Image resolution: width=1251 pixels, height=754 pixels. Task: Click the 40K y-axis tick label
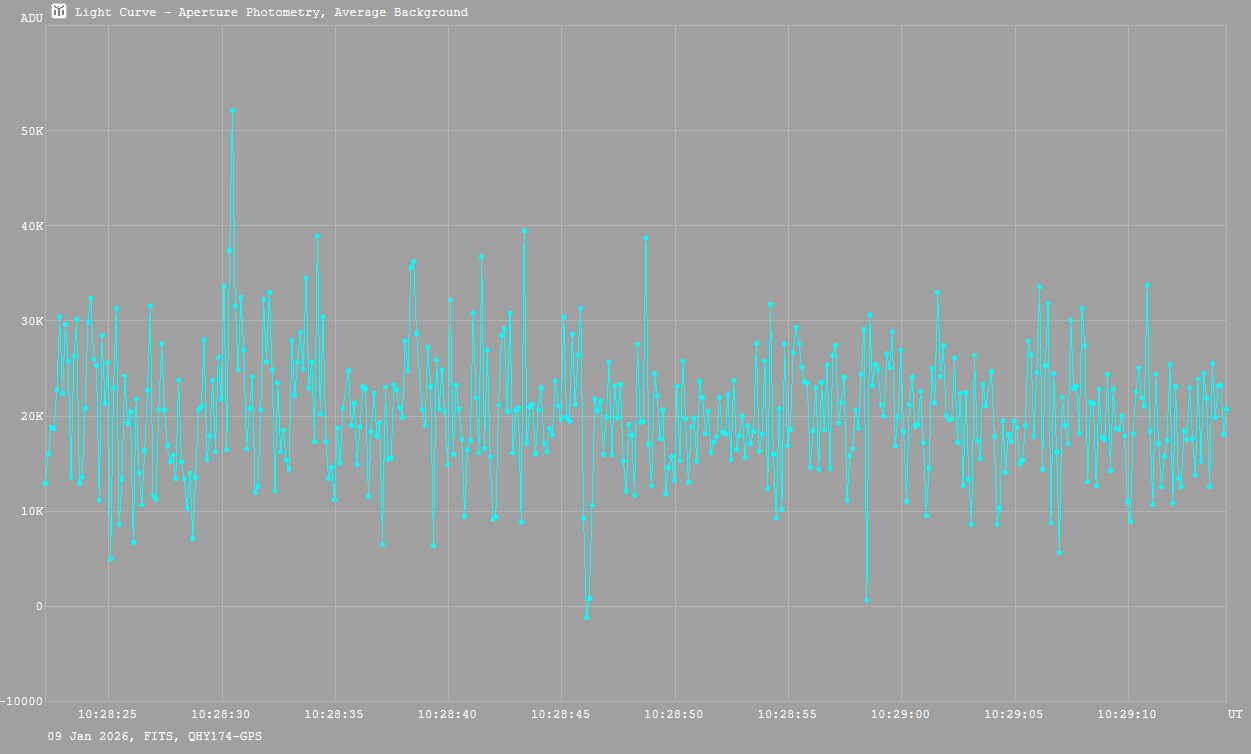[x=34, y=226]
